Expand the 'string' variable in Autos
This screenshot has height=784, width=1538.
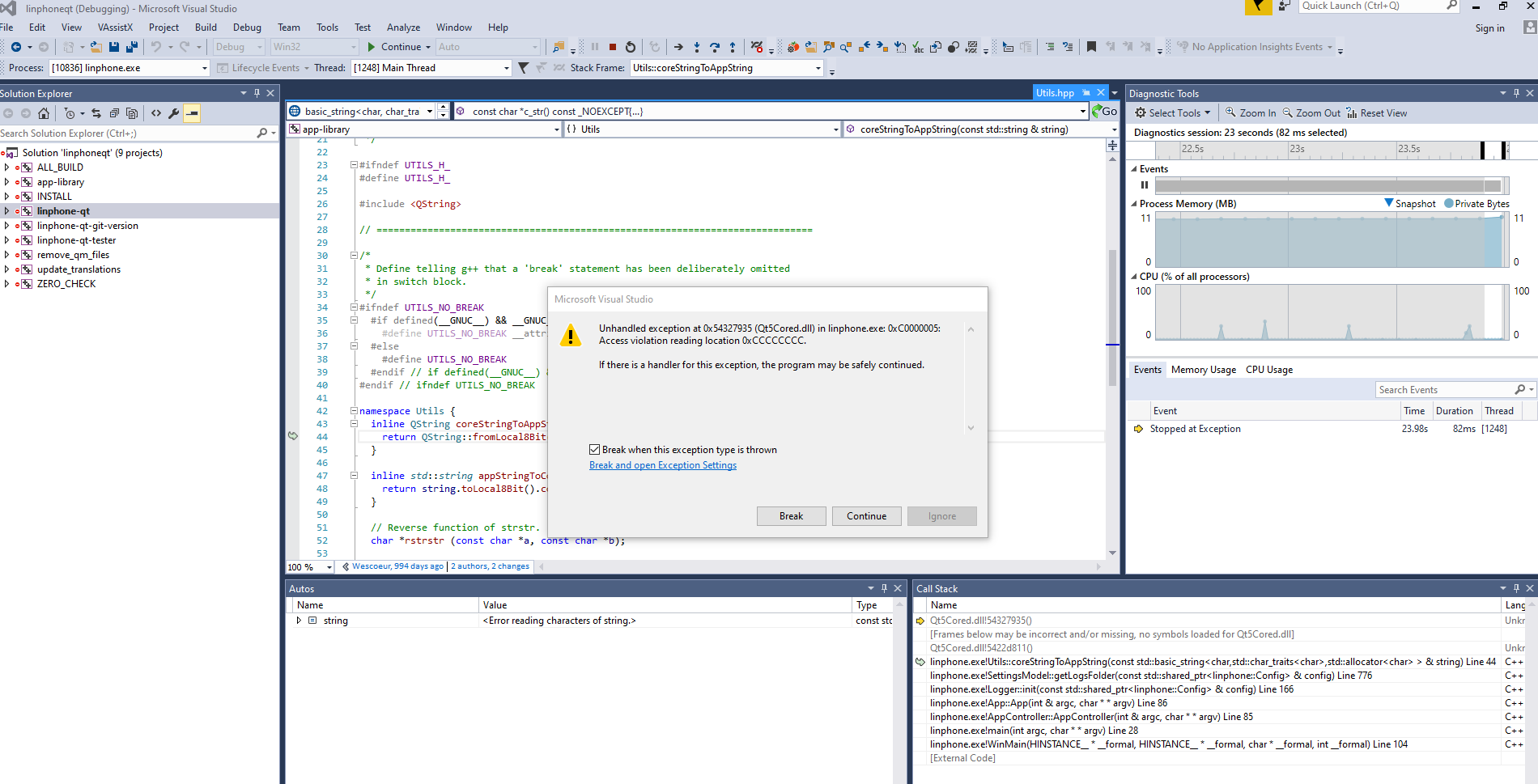tap(299, 621)
